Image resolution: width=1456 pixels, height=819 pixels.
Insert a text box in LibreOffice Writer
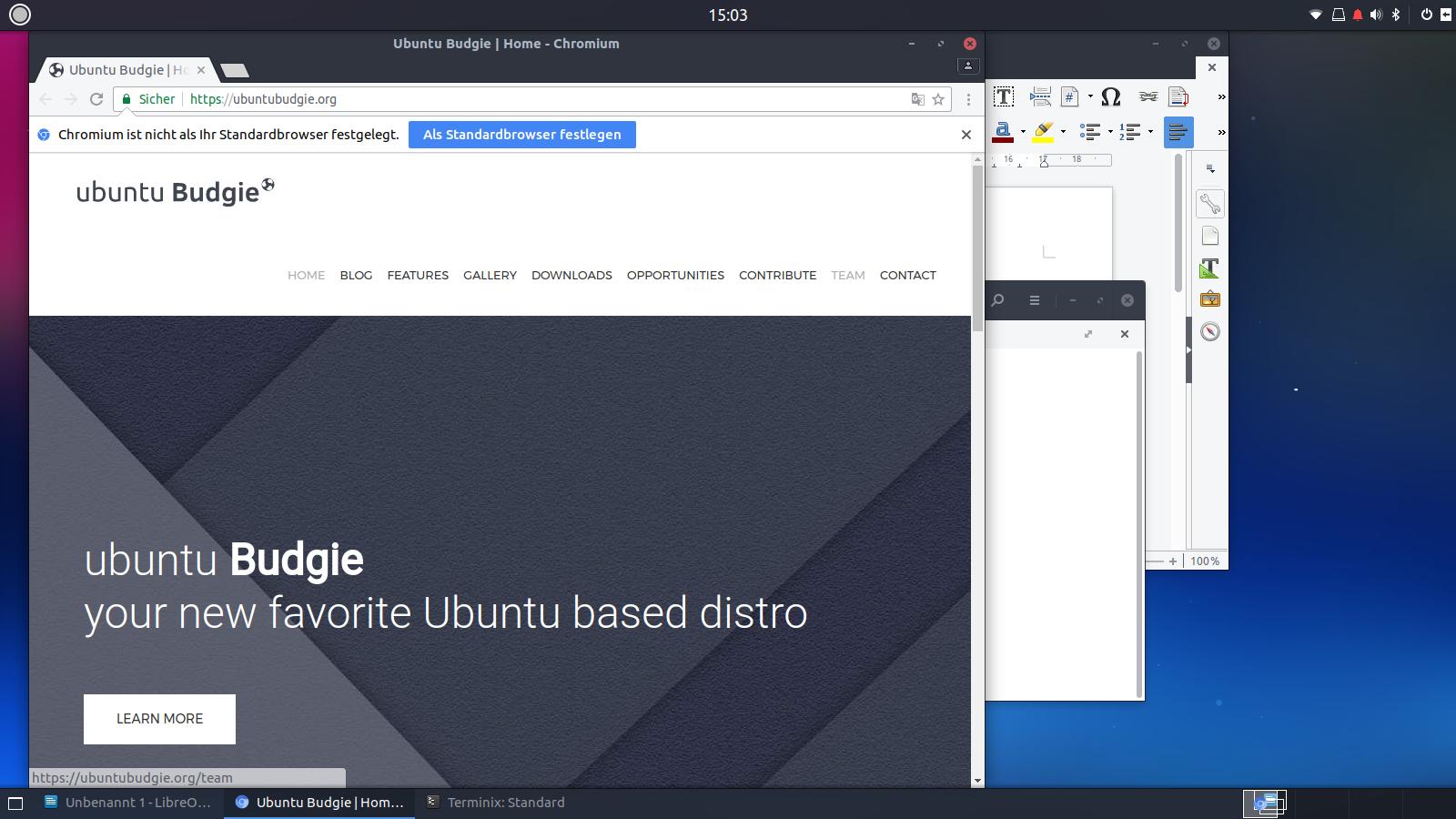[x=1003, y=96]
